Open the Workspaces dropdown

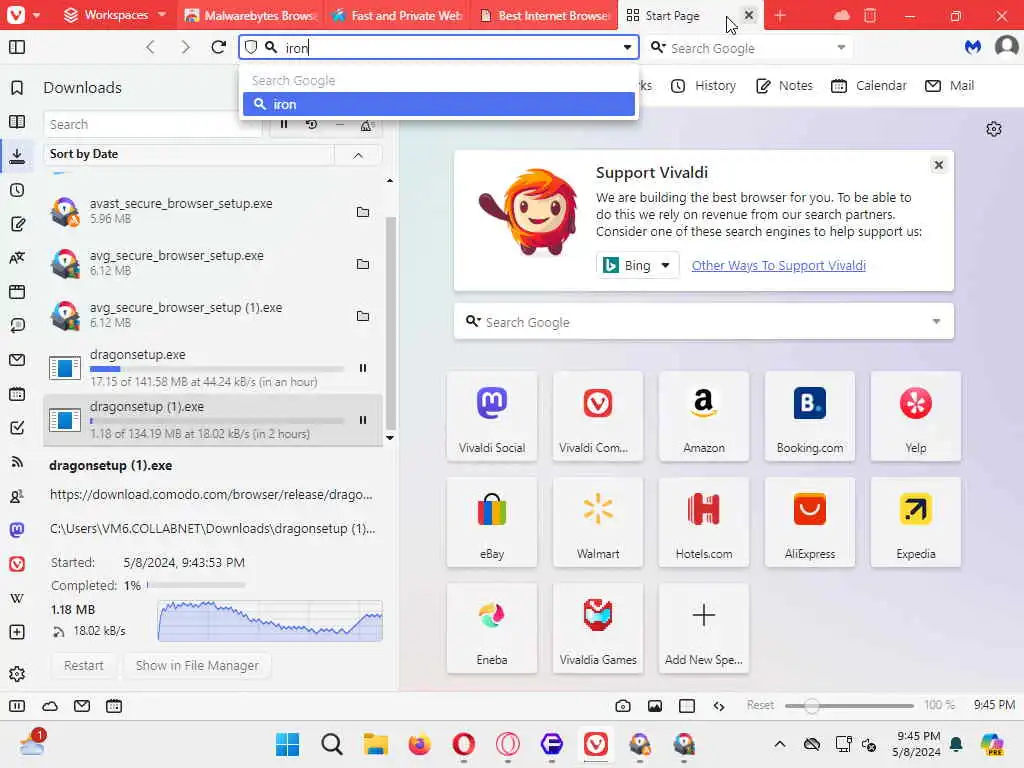point(116,14)
